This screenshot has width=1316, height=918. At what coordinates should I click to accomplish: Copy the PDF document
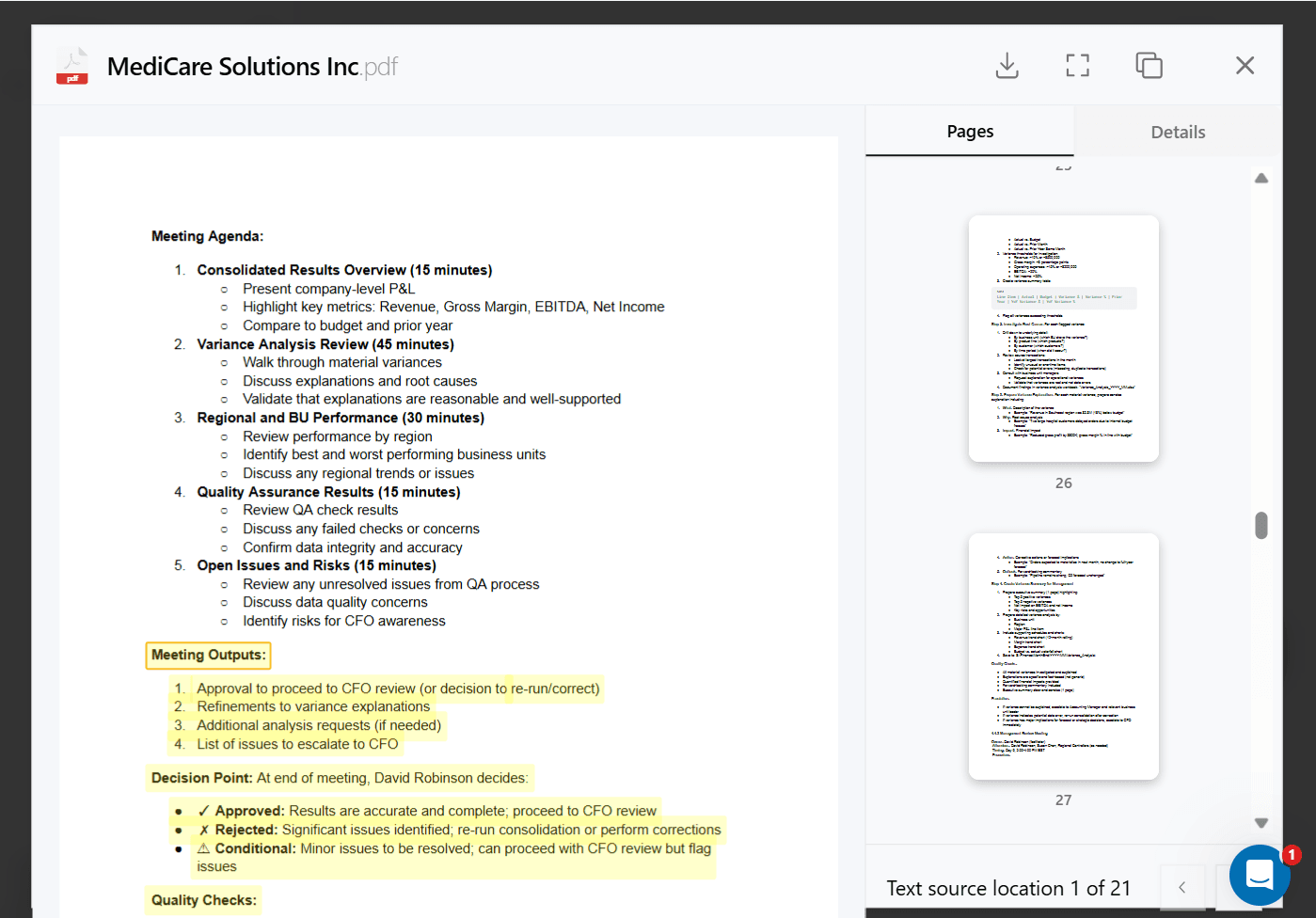[x=1150, y=65]
